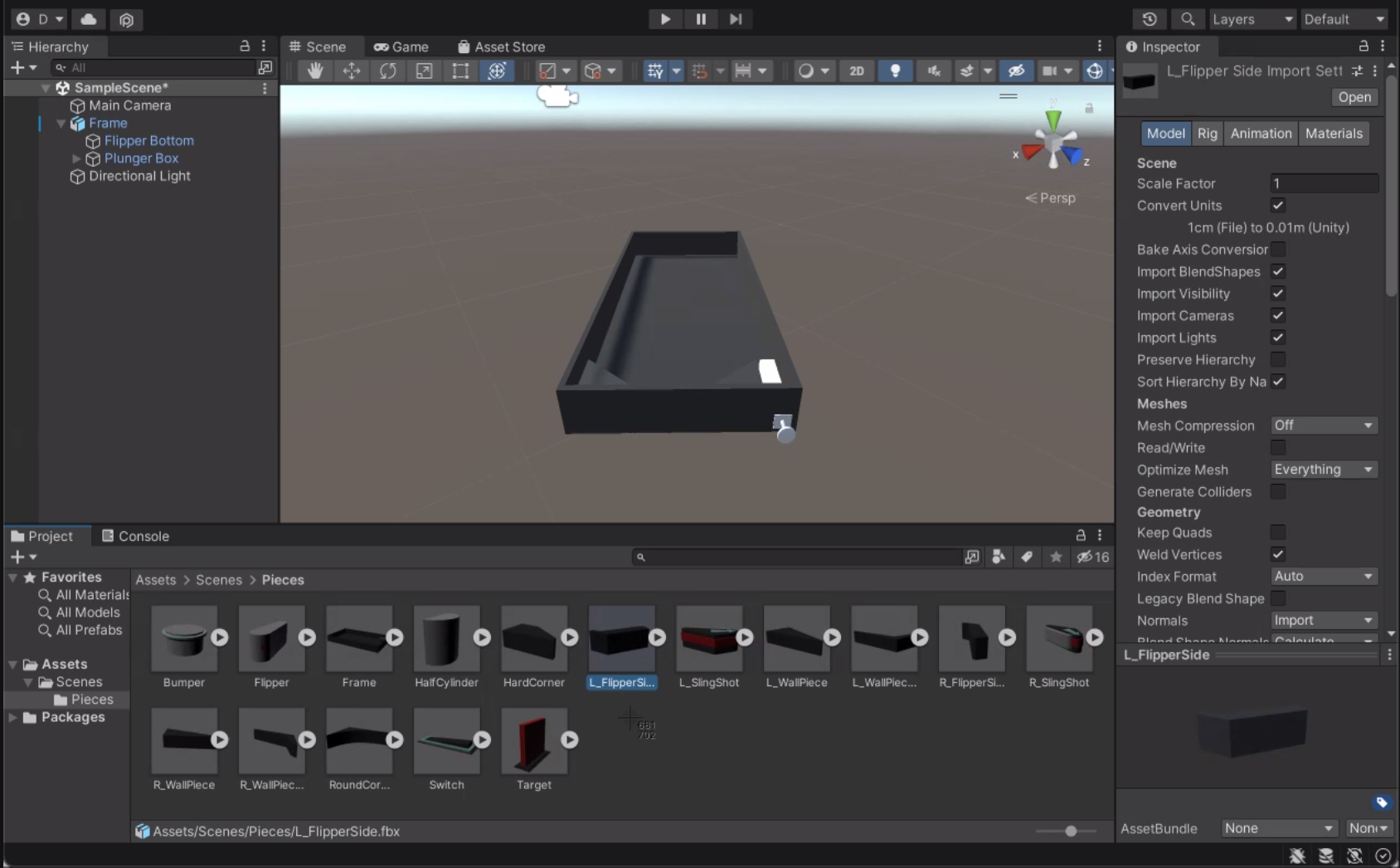Adjust the asset thumbnail size slider

(1071, 831)
